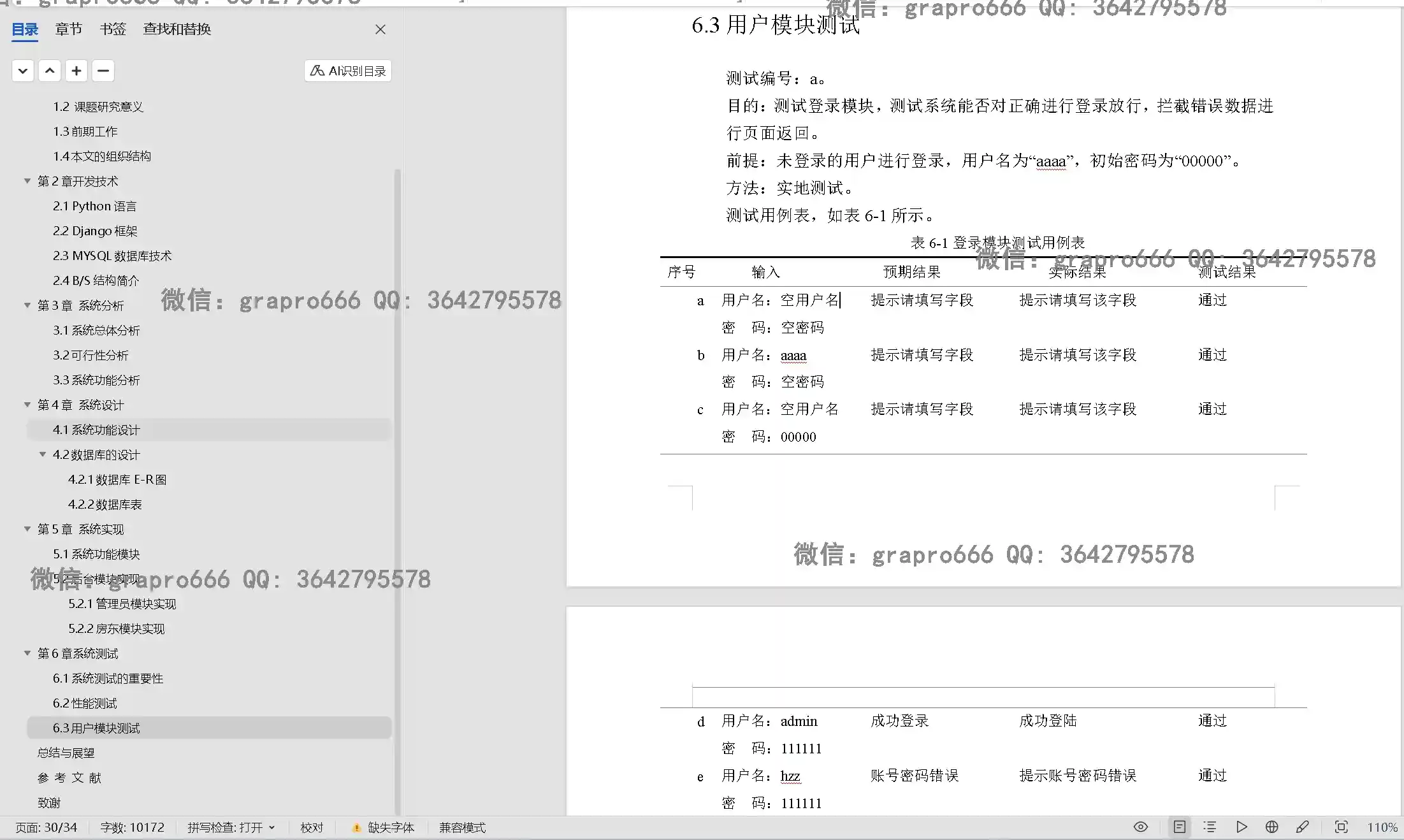Collapse 第6章系统测试 in the outline
1404x840 pixels.
pos(27,653)
